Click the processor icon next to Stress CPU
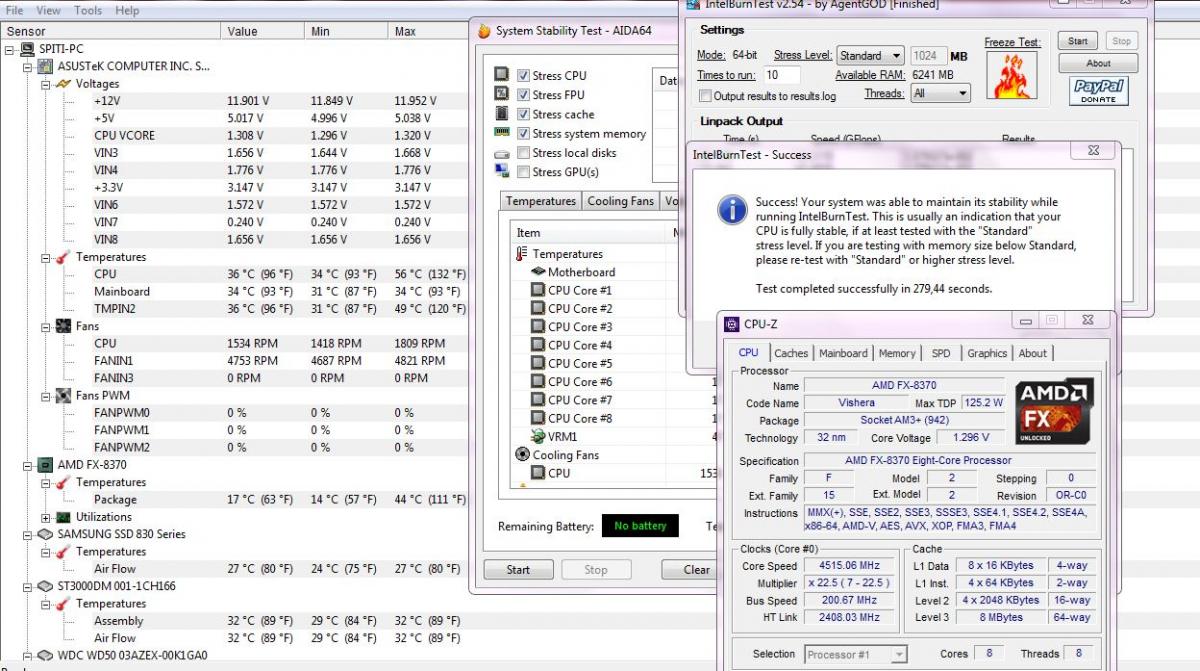Screen dimensions: 1200x671 click(x=503, y=75)
